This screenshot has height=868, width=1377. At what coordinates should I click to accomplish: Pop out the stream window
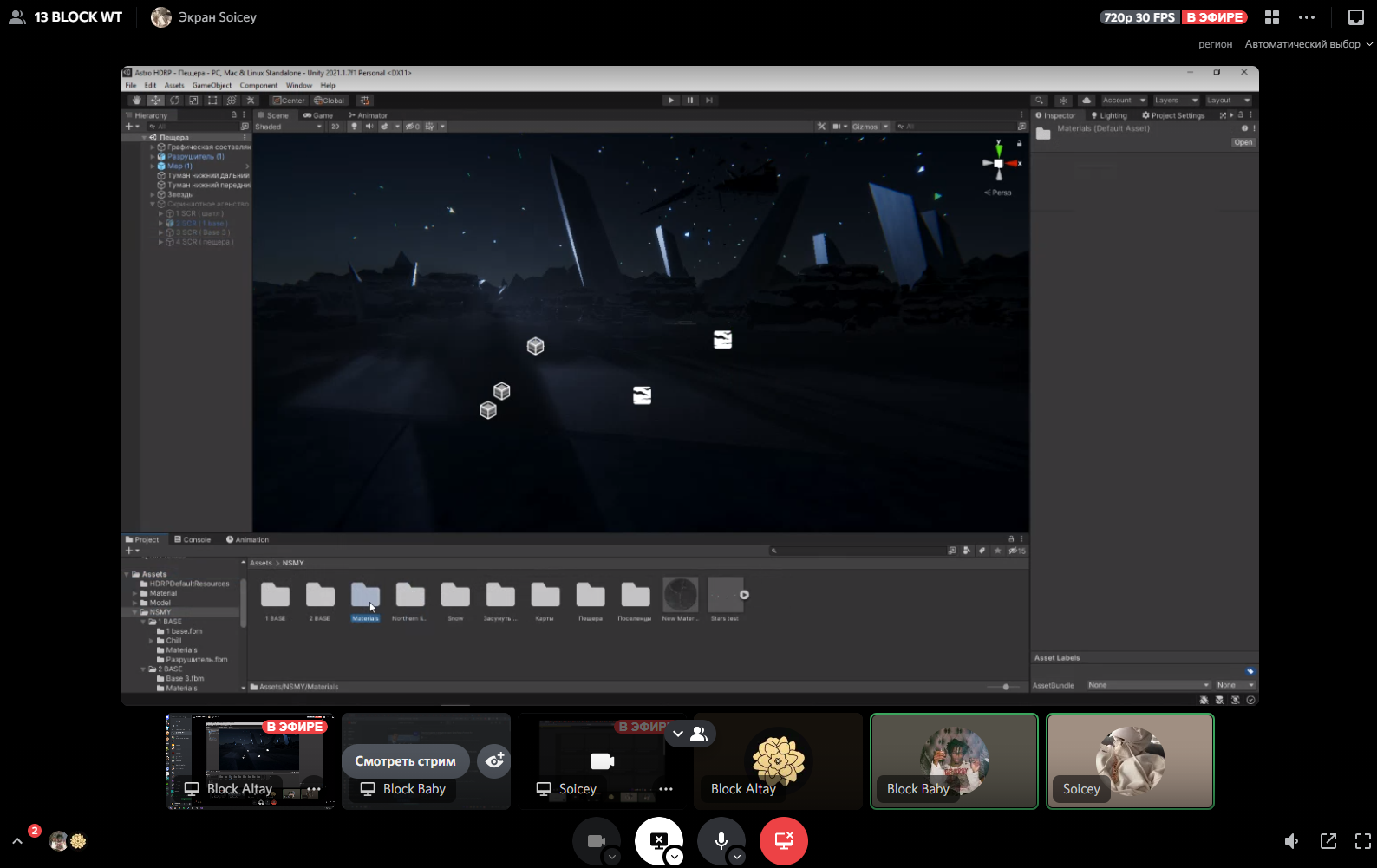tap(1328, 841)
